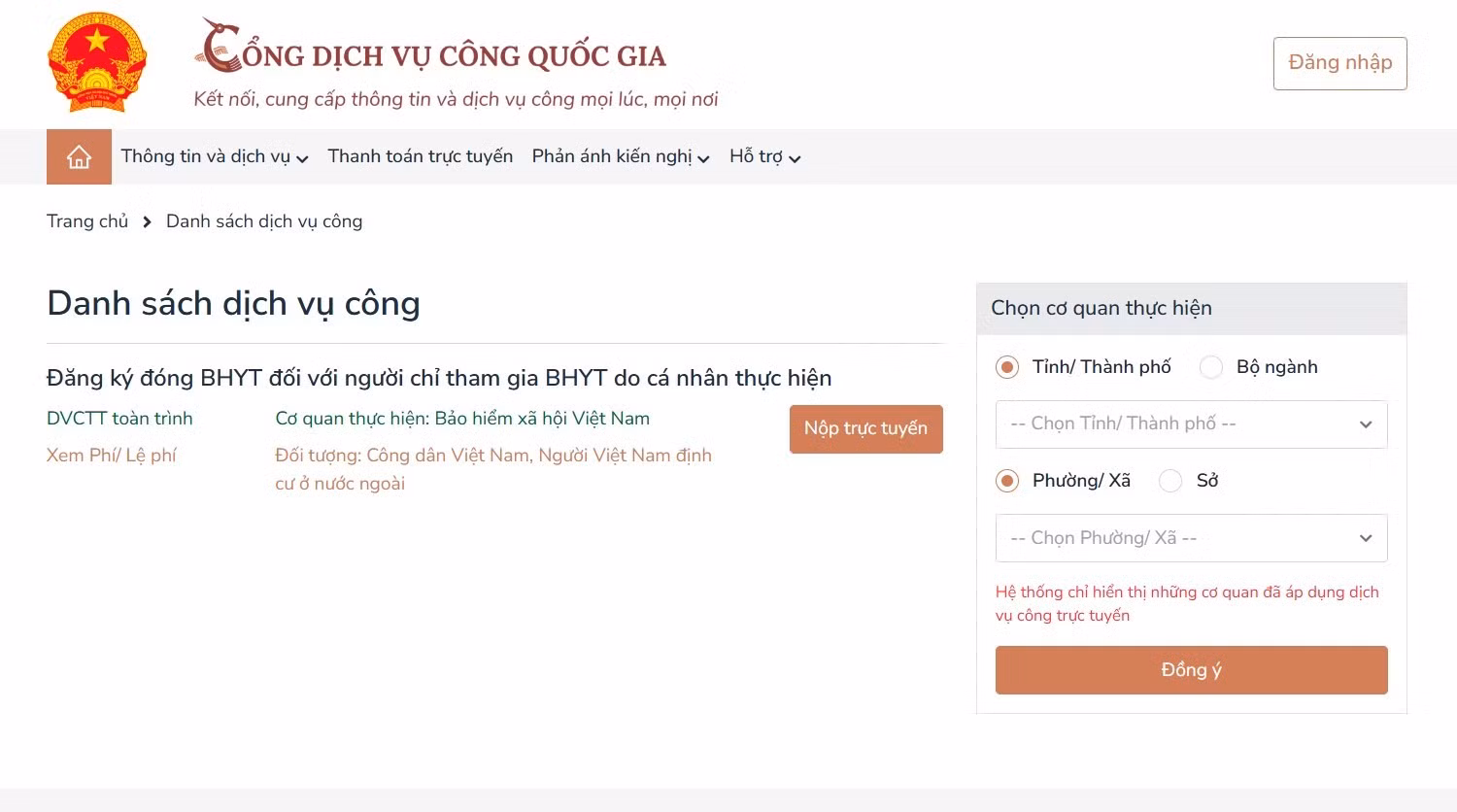Select the Phường/ Xã radio button

coord(1007,481)
